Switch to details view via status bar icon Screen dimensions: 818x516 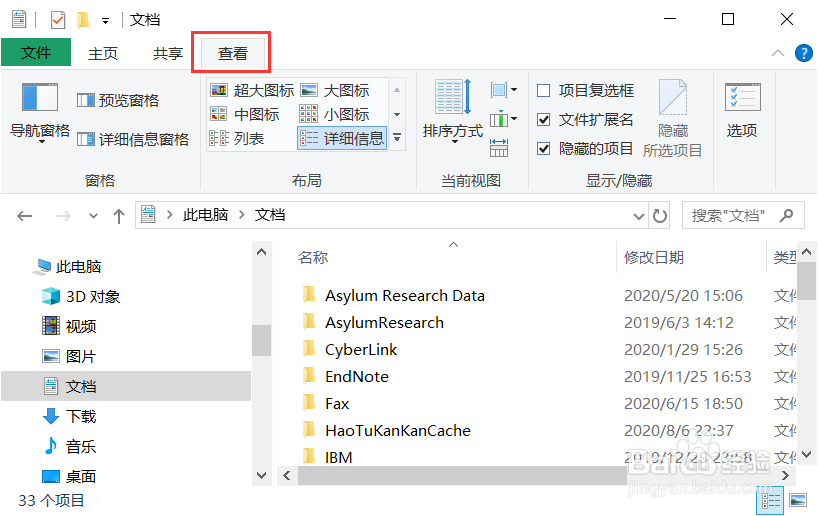point(771,500)
